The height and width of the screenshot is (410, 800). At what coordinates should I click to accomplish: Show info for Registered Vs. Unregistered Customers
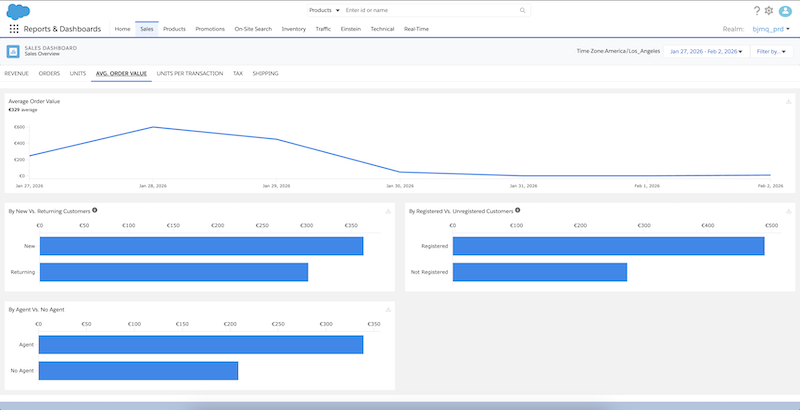click(518, 210)
